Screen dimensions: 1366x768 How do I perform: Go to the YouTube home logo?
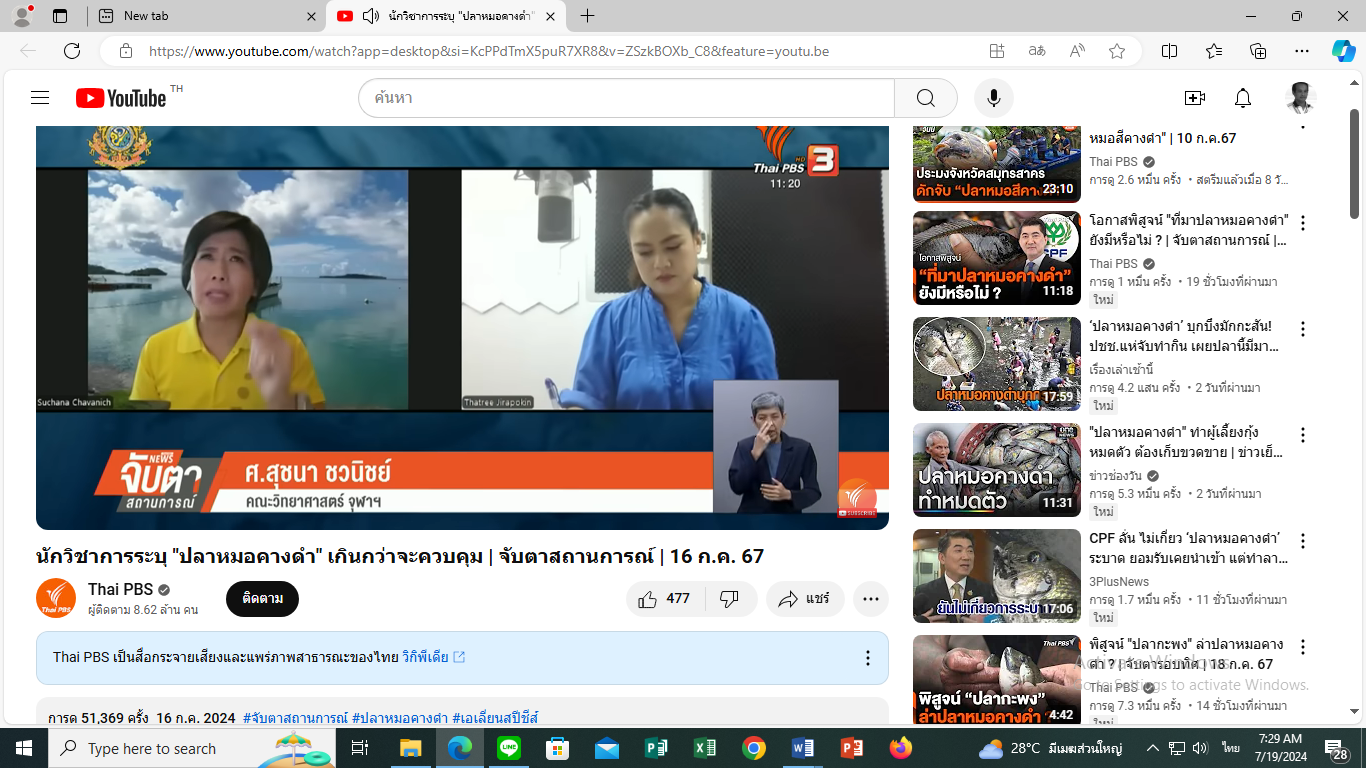click(x=121, y=98)
